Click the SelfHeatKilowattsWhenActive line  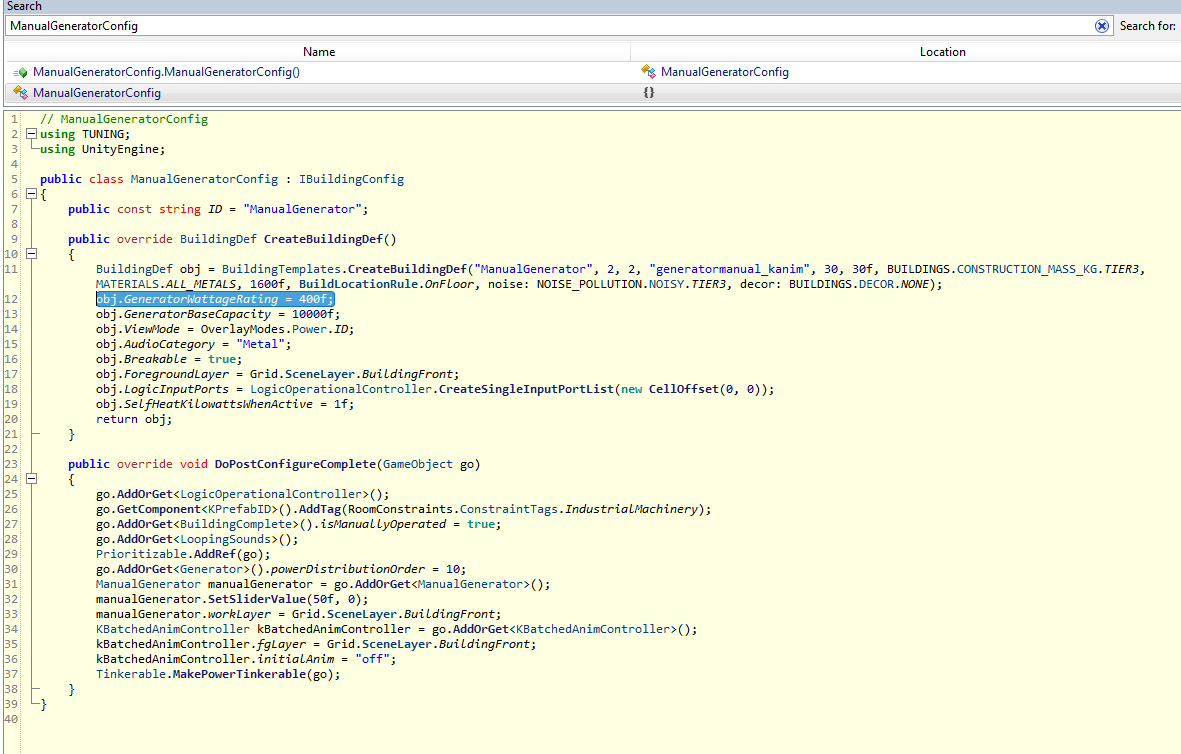(224, 404)
